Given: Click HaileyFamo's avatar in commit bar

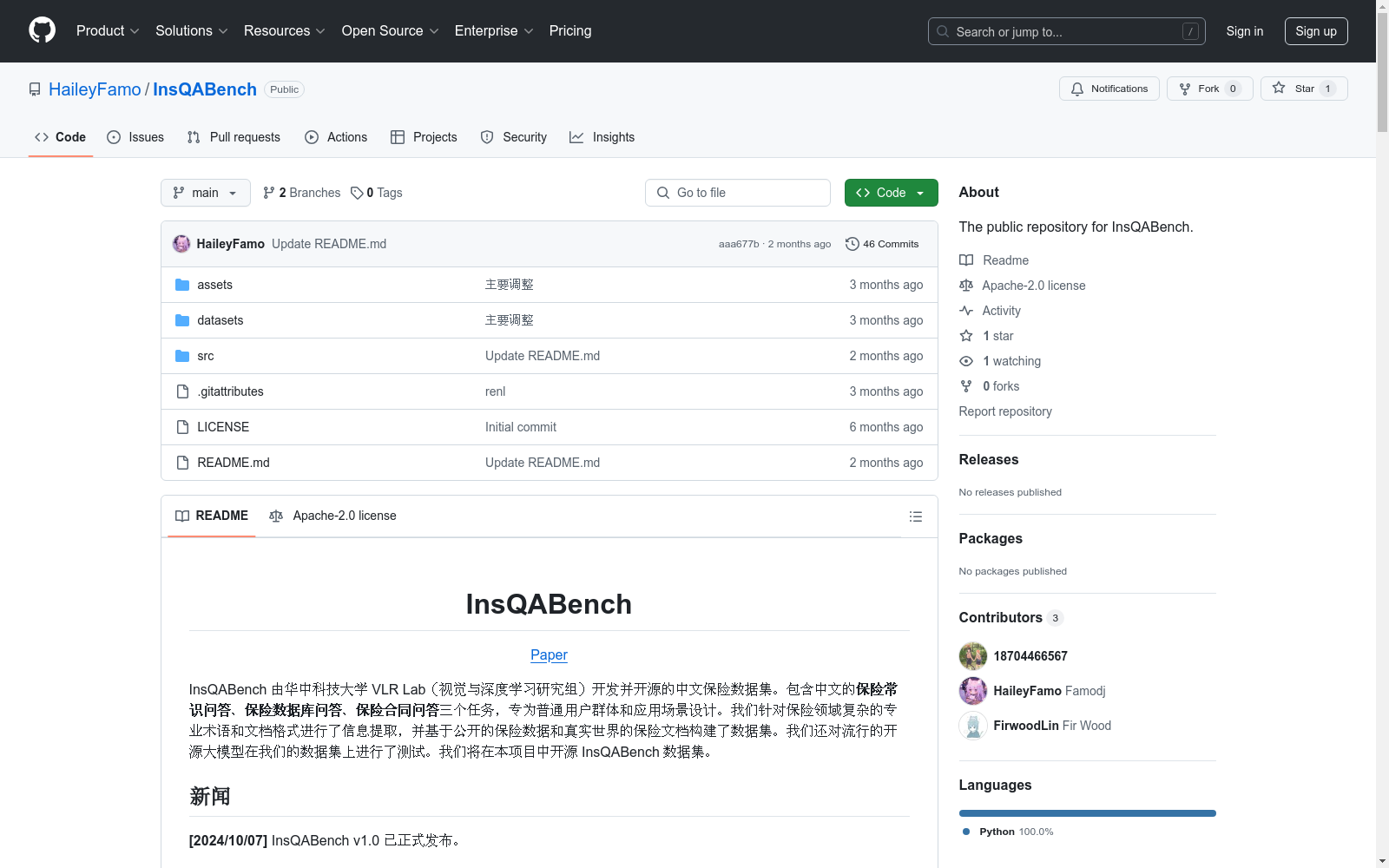Looking at the screenshot, I should [181, 244].
